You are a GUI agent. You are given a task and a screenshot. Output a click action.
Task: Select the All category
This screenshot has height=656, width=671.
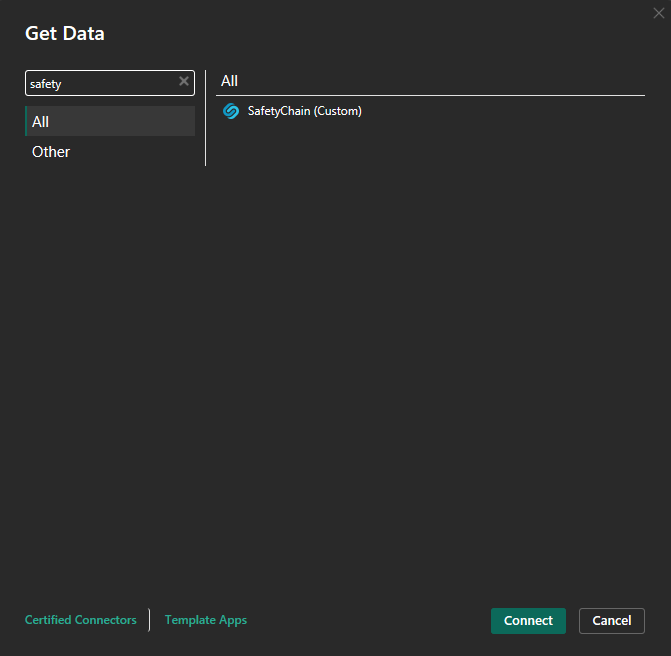click(x=110, y=121)
